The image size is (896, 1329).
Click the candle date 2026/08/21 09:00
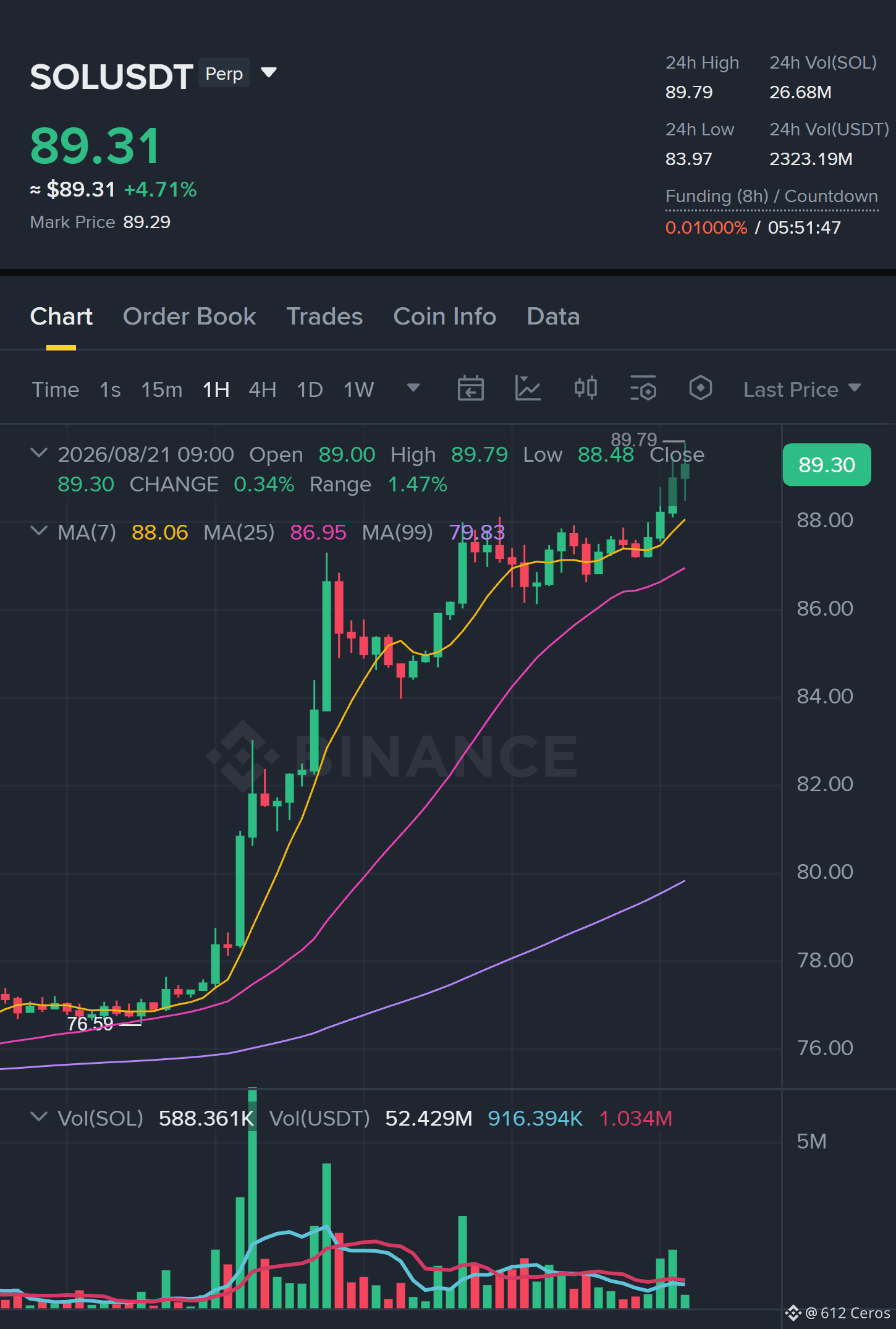point(146,454)
